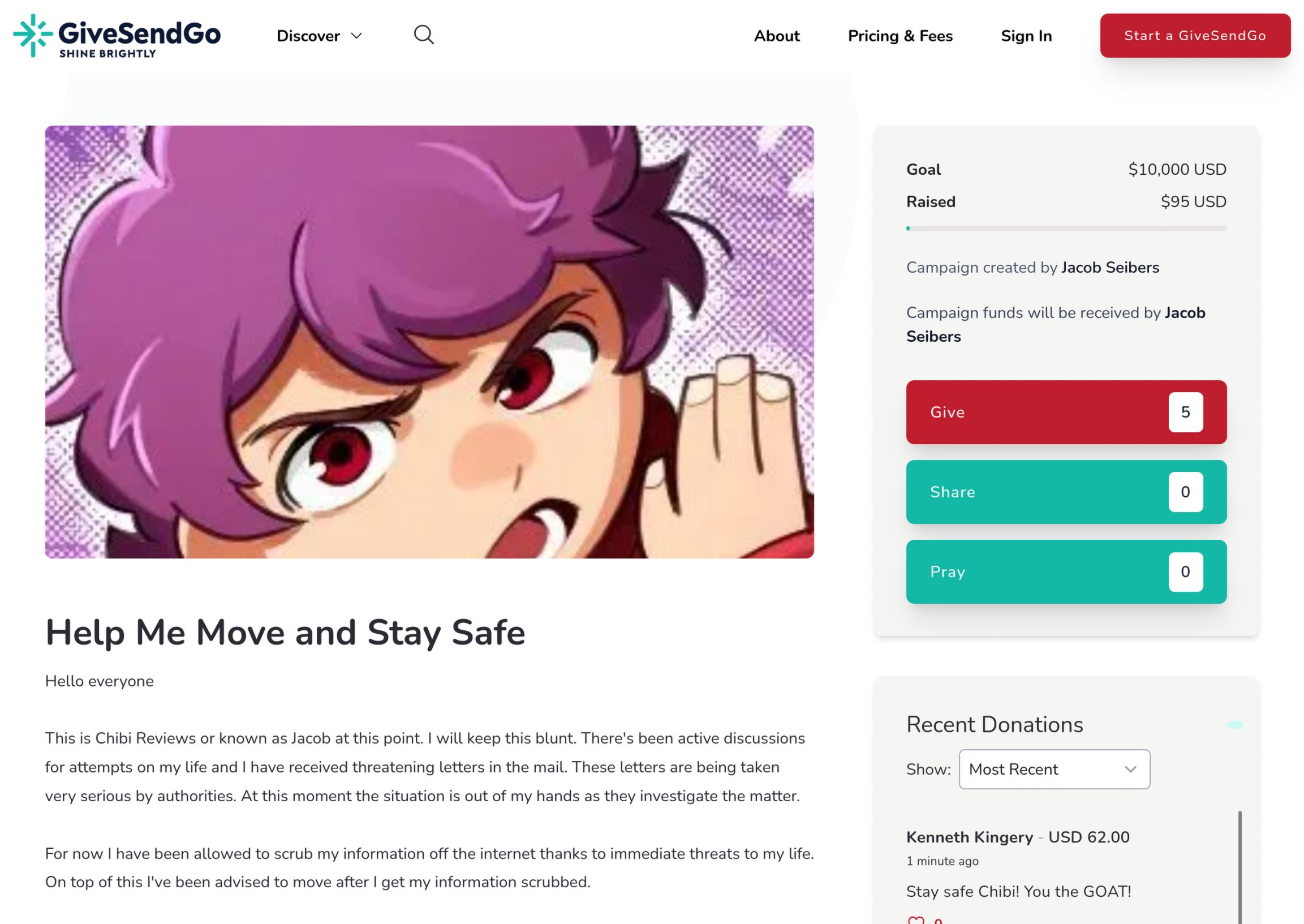Click the GiveSendGo starburst logo icon
The height and width of the screenshot is (924, 1304).
[x=33, y=35]
